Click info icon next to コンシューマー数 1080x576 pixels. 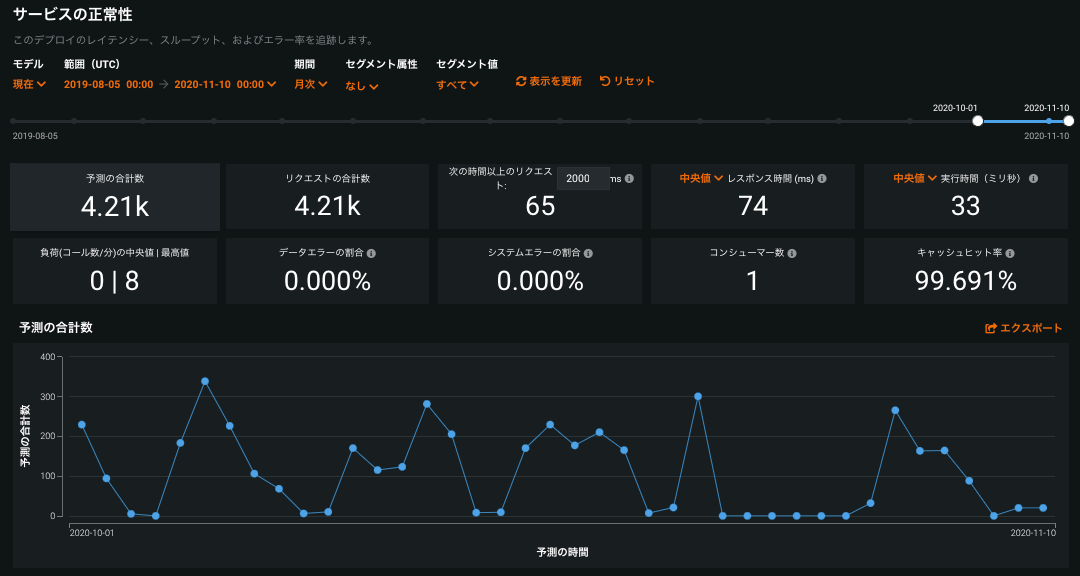point(792,253)
